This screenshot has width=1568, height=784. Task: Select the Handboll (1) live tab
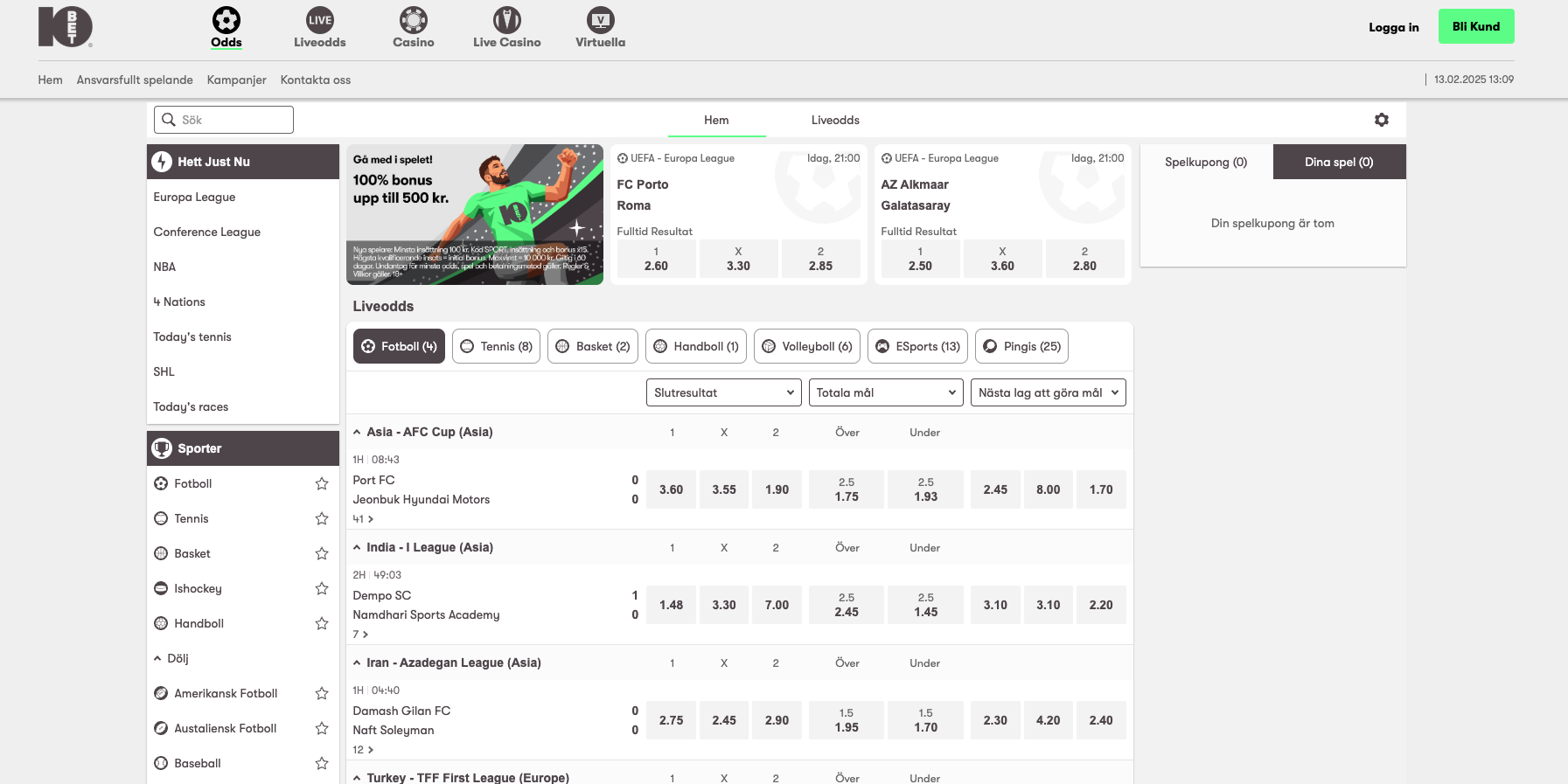pos(696,346)
